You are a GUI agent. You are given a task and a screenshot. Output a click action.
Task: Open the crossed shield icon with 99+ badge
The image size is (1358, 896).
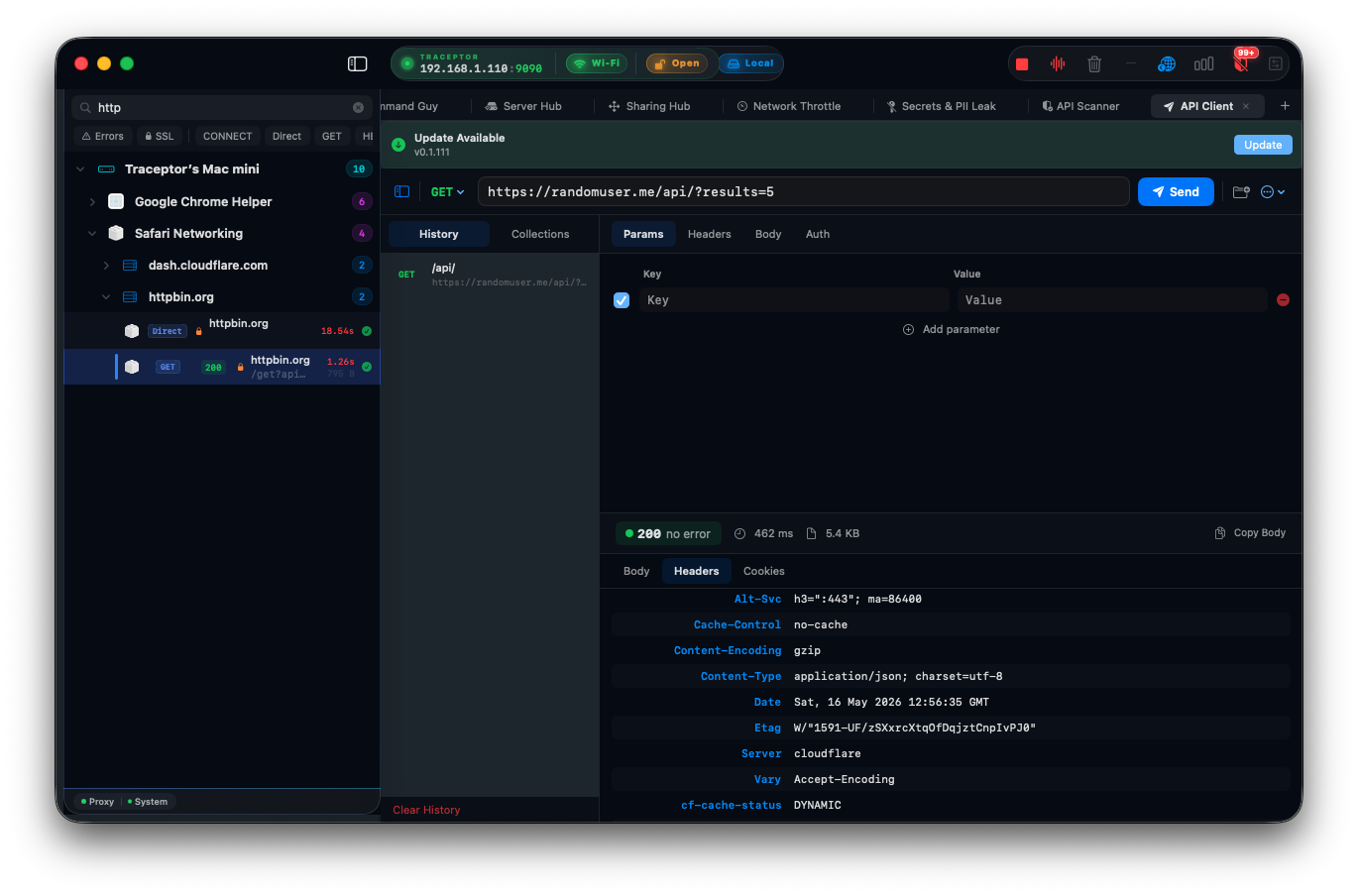1241,62
